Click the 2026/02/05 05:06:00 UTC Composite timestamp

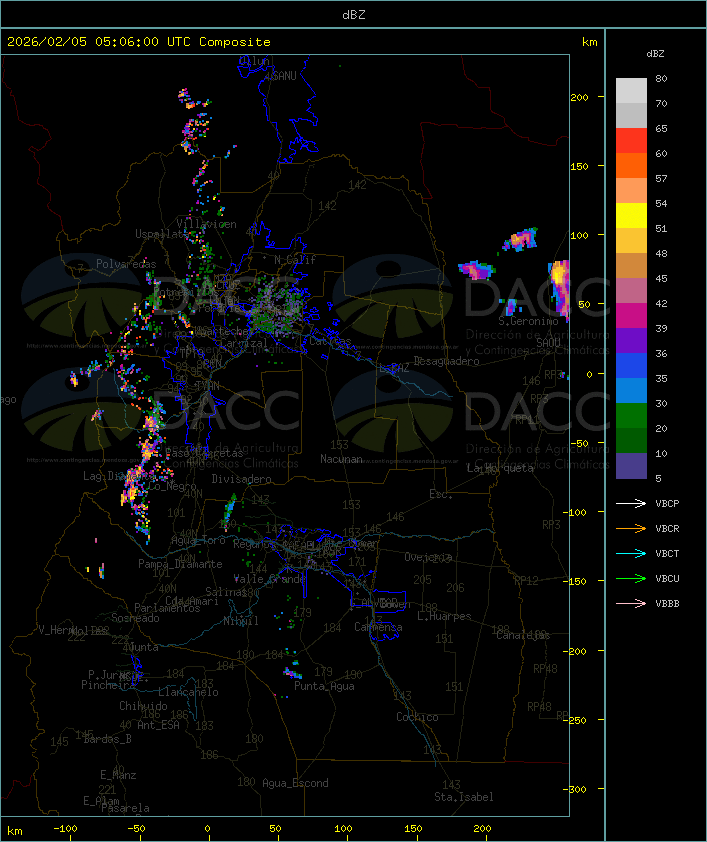click(x=139, y=42)
